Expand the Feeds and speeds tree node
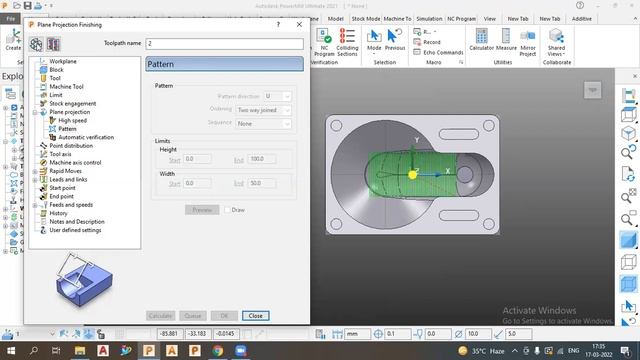Image resolution: width=640 pixels, height=360 pixels. [x=35, y=205]
